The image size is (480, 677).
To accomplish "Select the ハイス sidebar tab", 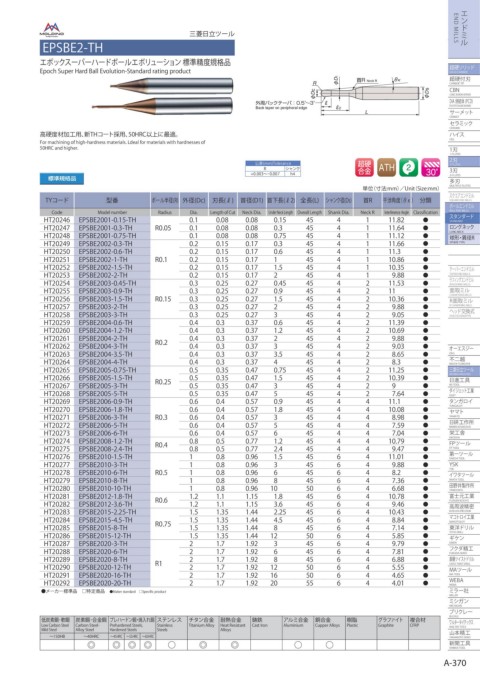I will [x=464, y=136].
